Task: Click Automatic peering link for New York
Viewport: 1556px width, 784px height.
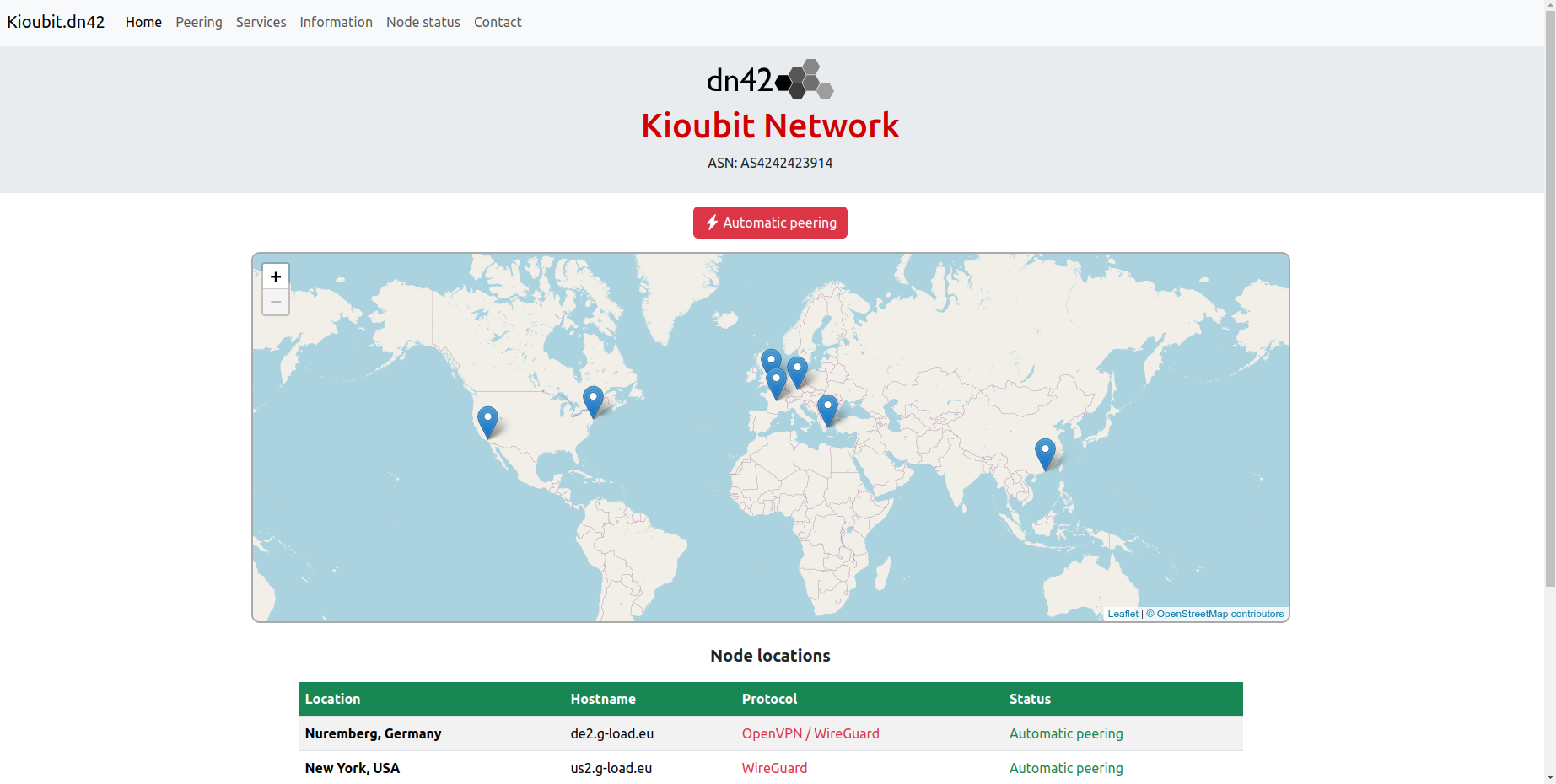Action: 1066,768
